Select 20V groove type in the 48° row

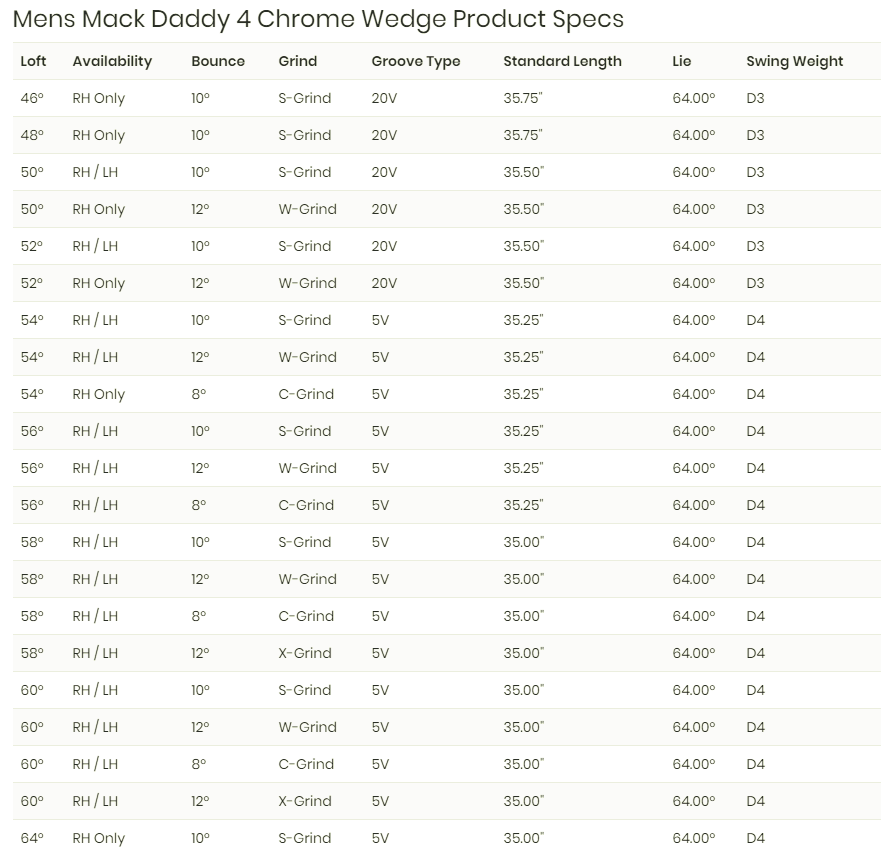(x=384, y=136)
